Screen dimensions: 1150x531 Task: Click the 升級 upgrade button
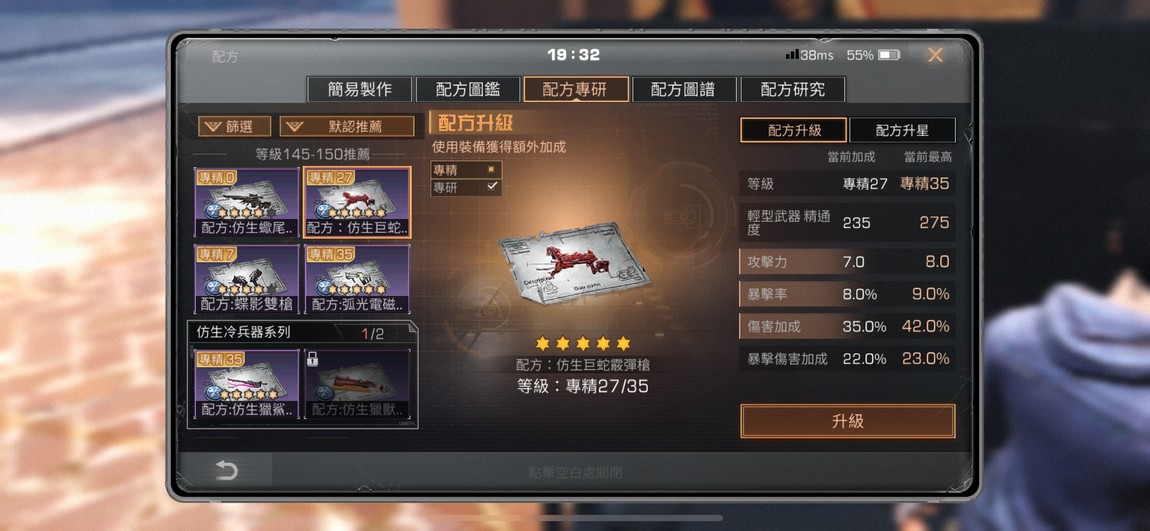point(848,421)
